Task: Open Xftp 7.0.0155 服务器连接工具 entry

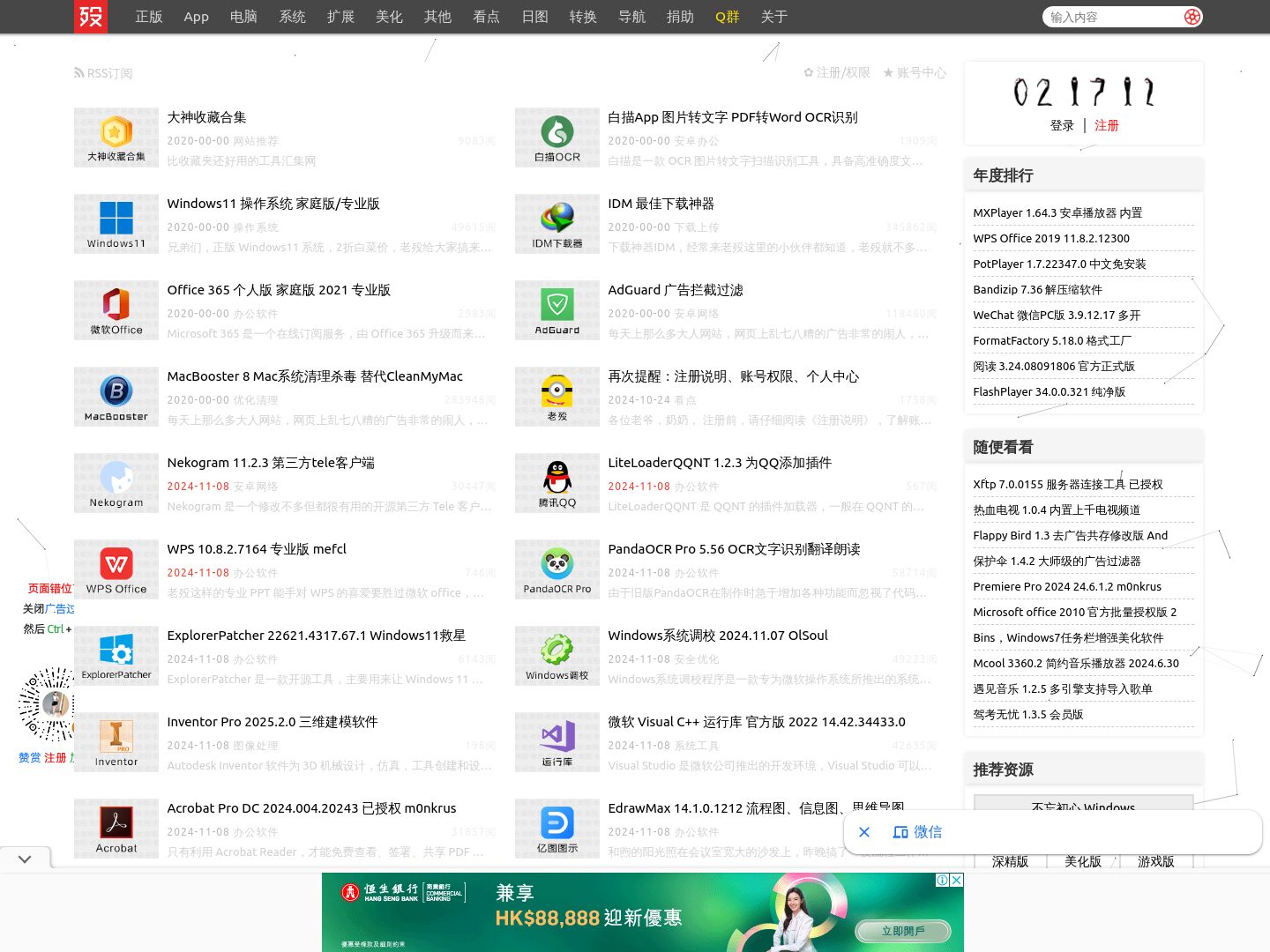Action: tap(1068, 484)
